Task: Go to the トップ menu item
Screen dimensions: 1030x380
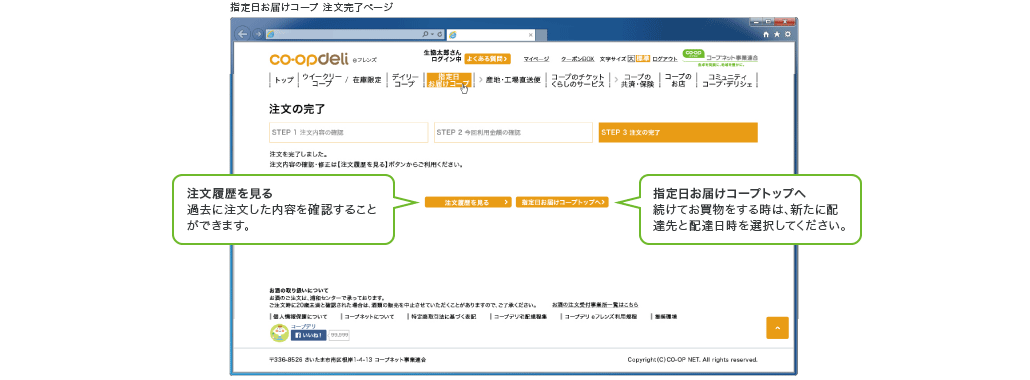Action: coord(284,80)
